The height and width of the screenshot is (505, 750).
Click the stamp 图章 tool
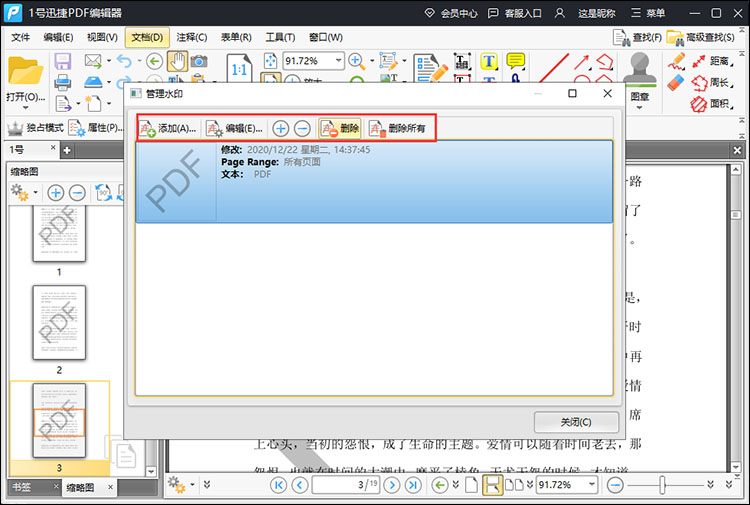click(x=640, y=77)
